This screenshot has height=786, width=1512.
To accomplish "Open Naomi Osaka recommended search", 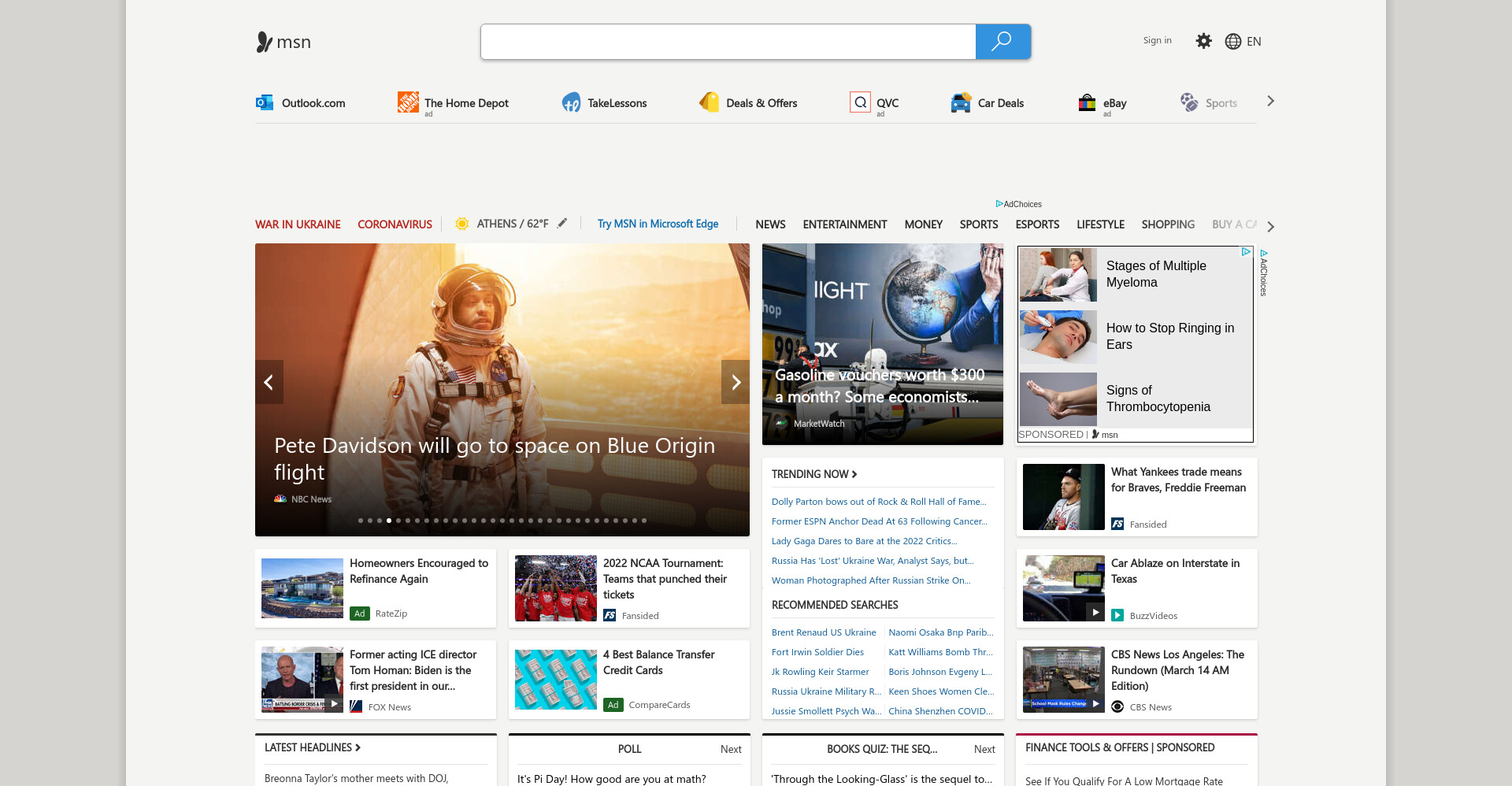I will pos(941,632).
